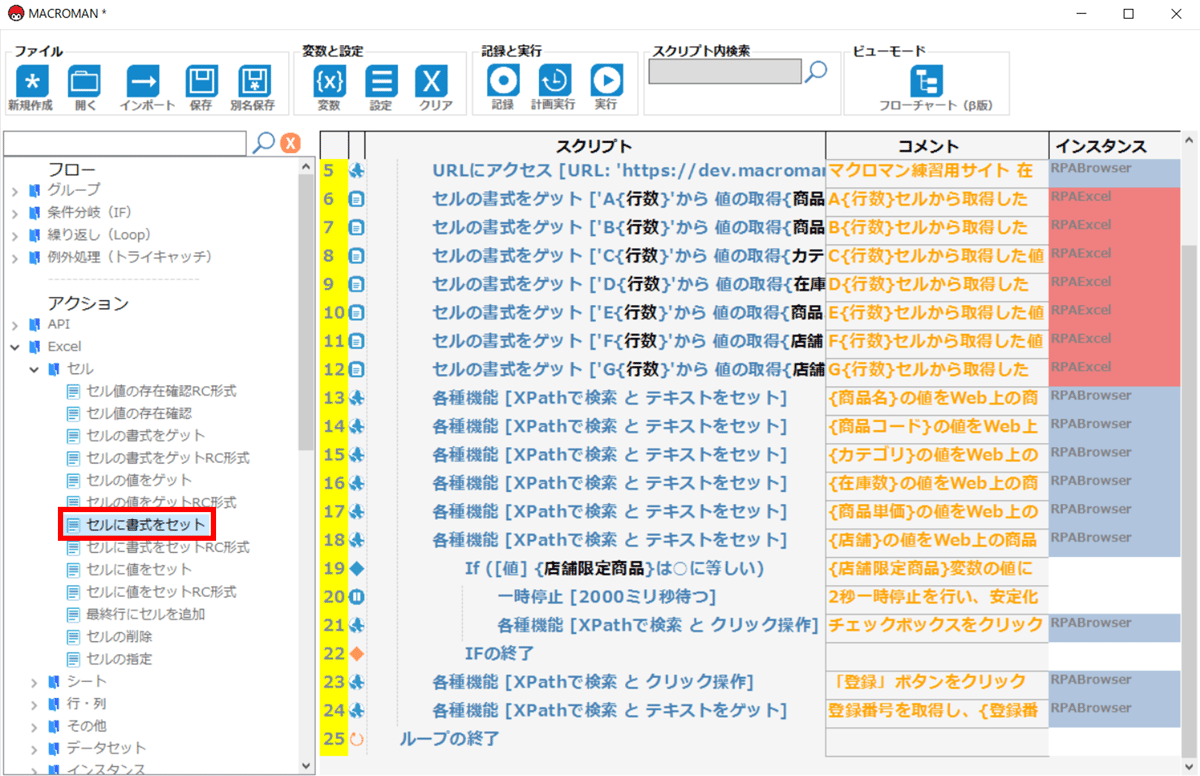The height and width of the screenshot is (776, 1200).
Task: Save the script using the 保存 icon
Action: (200, 82)
